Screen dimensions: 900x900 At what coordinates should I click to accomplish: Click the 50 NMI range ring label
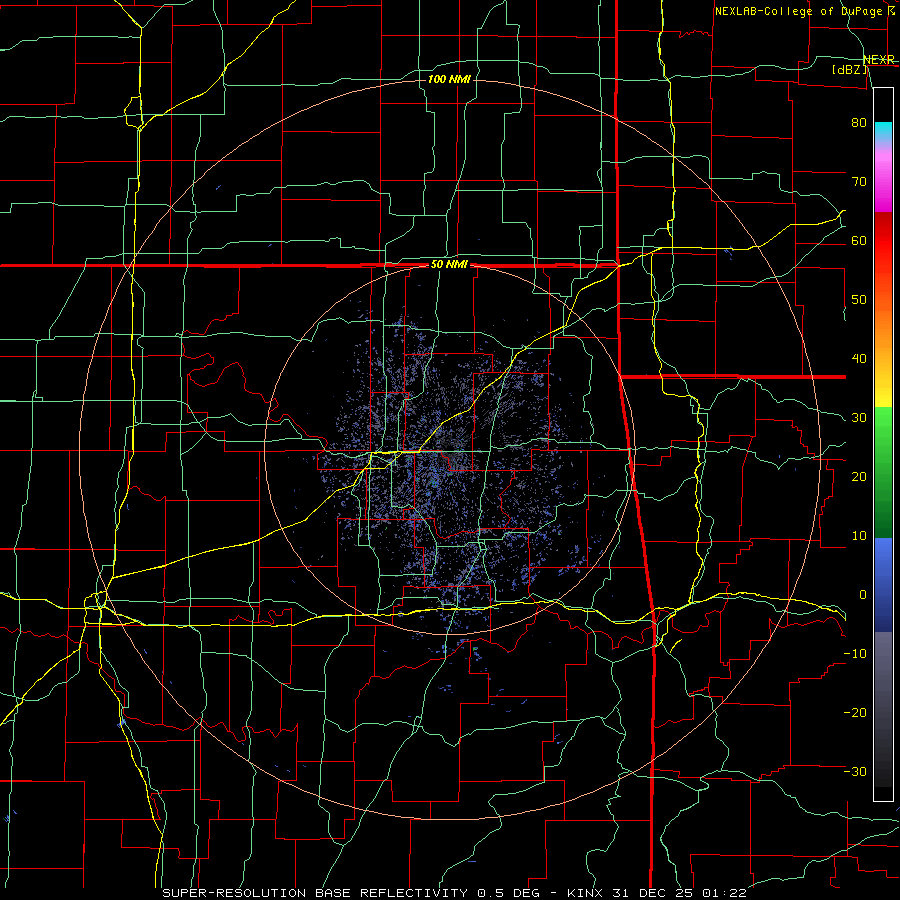(x=449, y=265)
